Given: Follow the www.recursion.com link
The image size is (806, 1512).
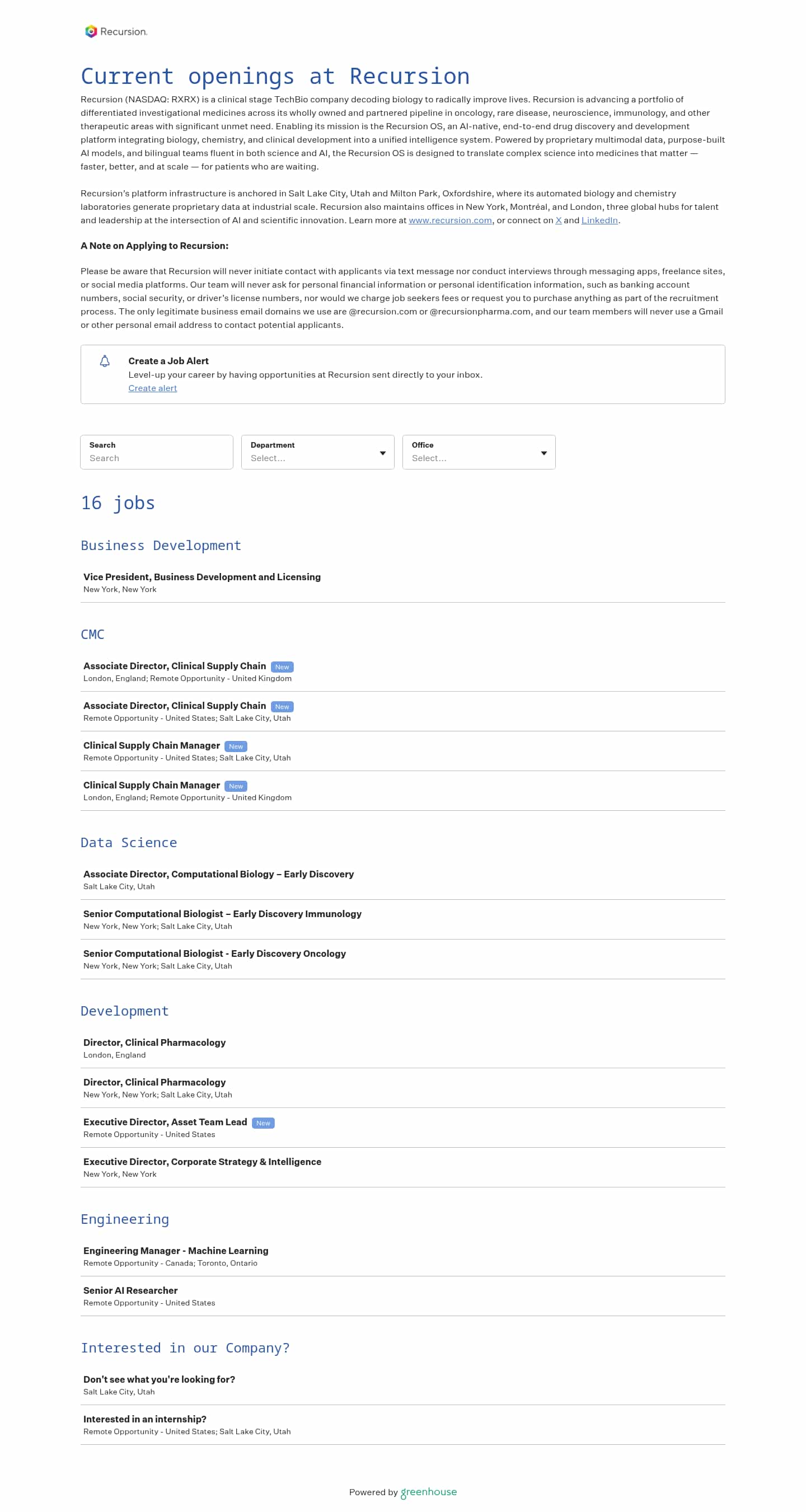Looking at the screenshot, I should 450,220.
